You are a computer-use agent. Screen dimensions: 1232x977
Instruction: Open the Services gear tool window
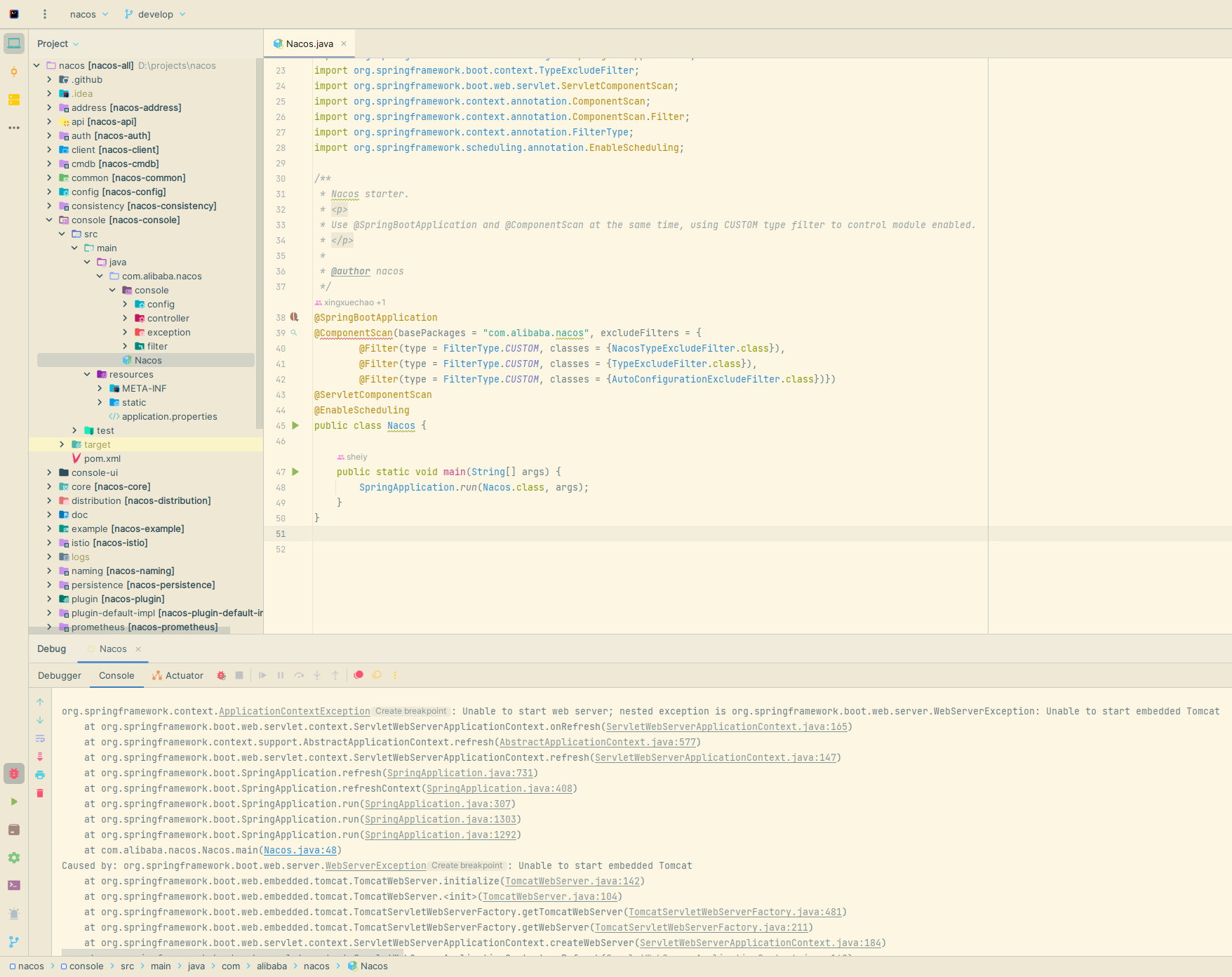[x=14, y=858]
